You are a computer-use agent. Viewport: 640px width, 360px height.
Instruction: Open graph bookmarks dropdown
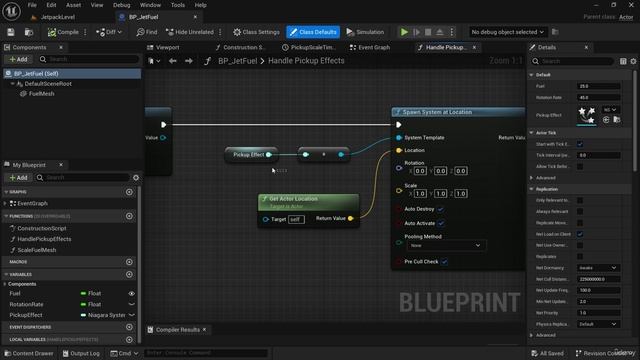tap(154, 61)
